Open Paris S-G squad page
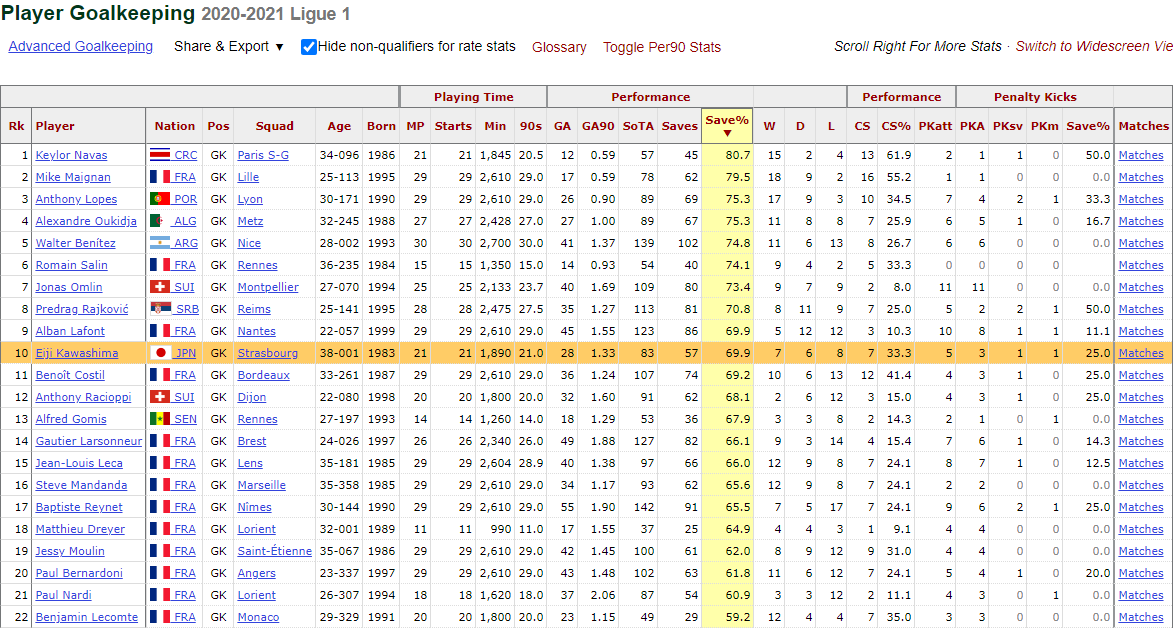This screenshot has width=1173, height=628. coord(263,156)
